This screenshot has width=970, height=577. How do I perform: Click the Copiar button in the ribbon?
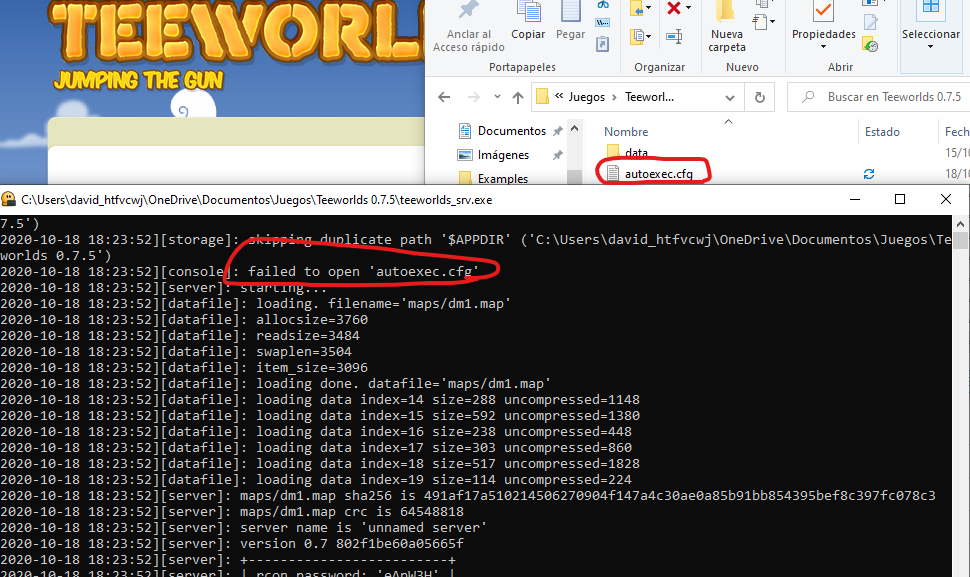click(x=528, y=22)
